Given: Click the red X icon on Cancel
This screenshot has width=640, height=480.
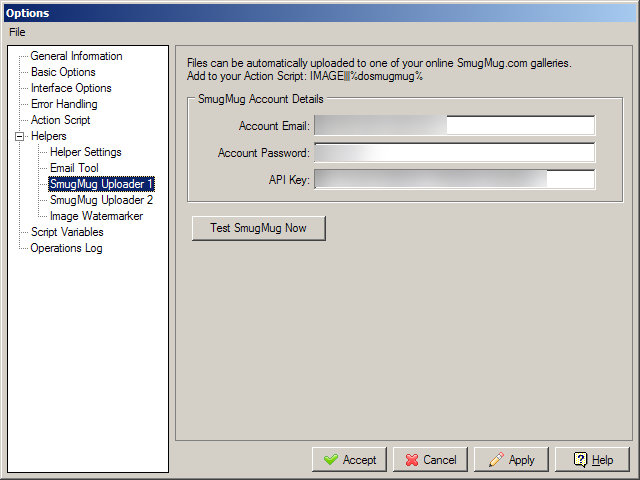Looking at the screenshot, I should pyautogui.click(x=412, y=460).
